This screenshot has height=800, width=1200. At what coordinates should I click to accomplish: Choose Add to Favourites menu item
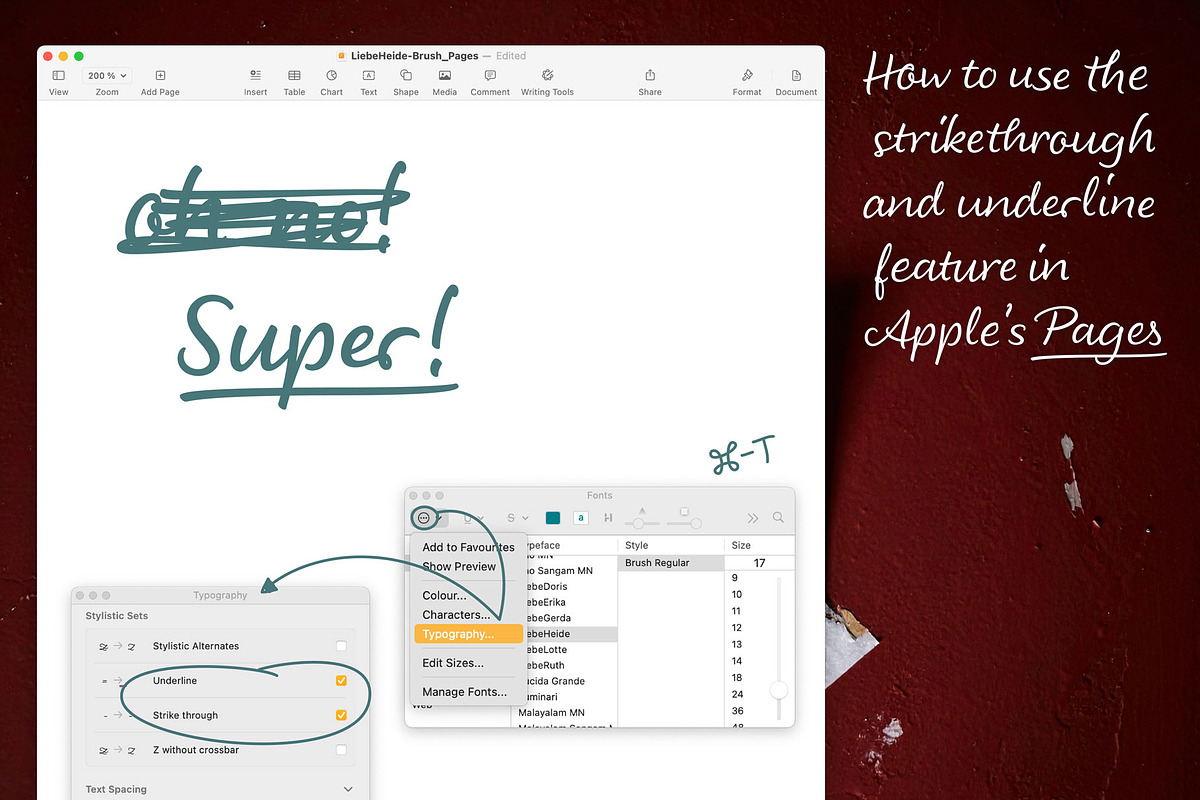click(x=468, y=547)
